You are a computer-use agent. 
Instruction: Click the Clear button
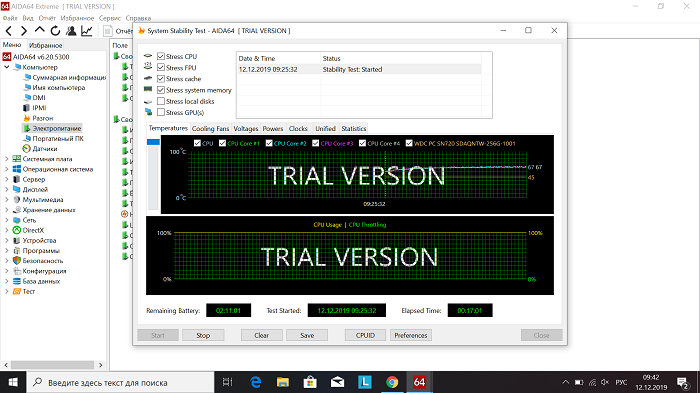point(262,335)
